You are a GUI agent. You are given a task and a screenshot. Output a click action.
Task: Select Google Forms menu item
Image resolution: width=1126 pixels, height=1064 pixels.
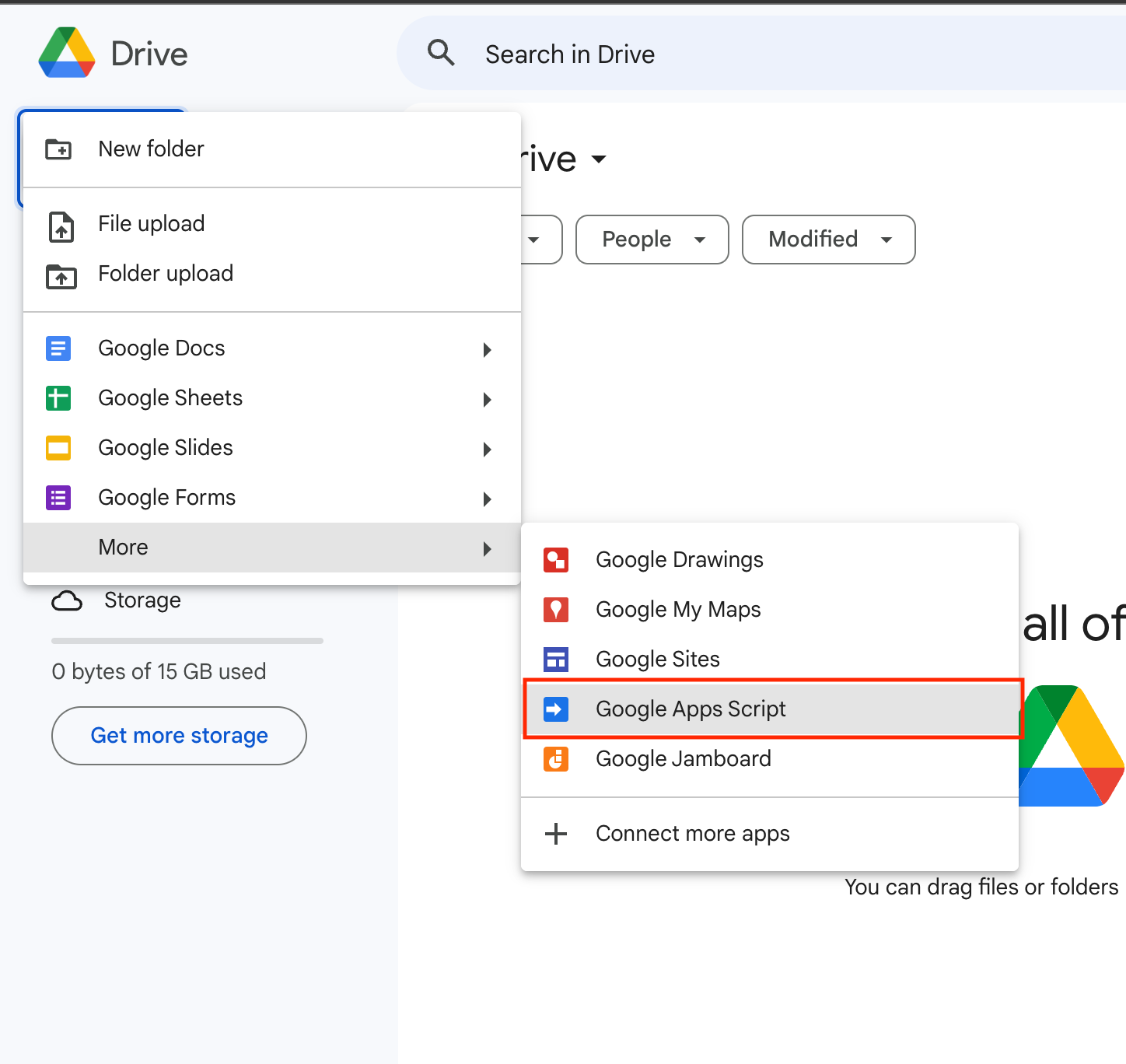[272, 498]
